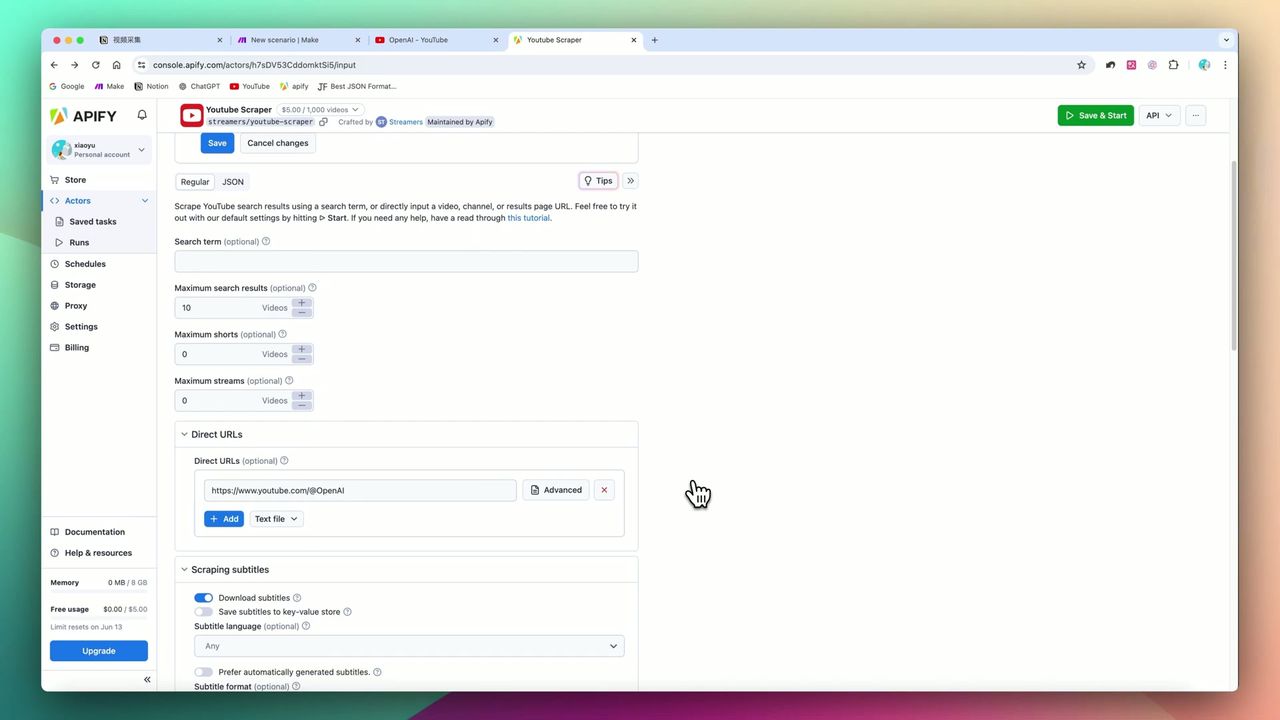Switch to the JSON input tab
The height and width of the screenshot is (720, 1280).
[x=232, y=181]
